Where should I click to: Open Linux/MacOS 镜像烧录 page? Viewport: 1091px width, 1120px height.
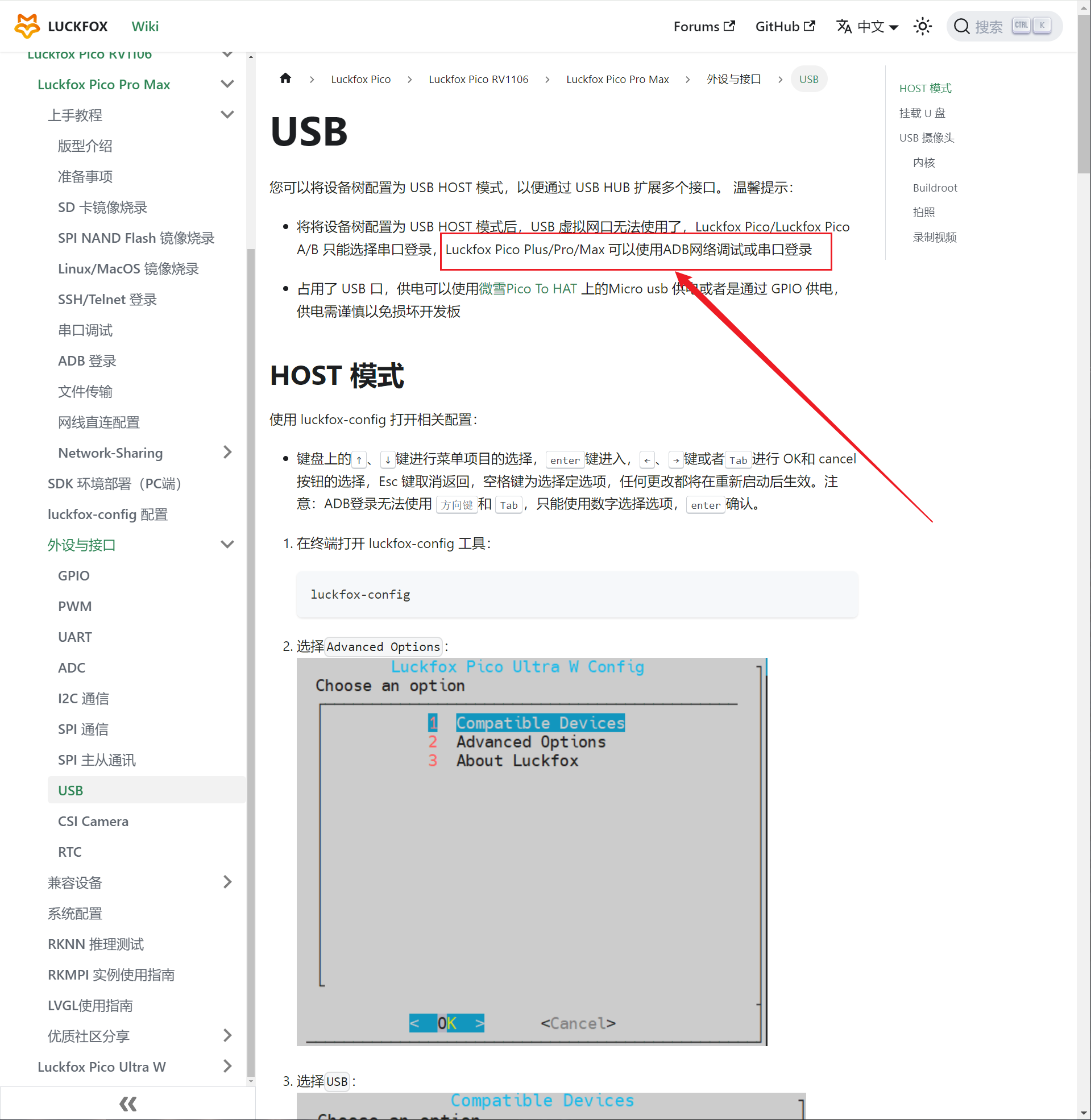tap(128, 268)
